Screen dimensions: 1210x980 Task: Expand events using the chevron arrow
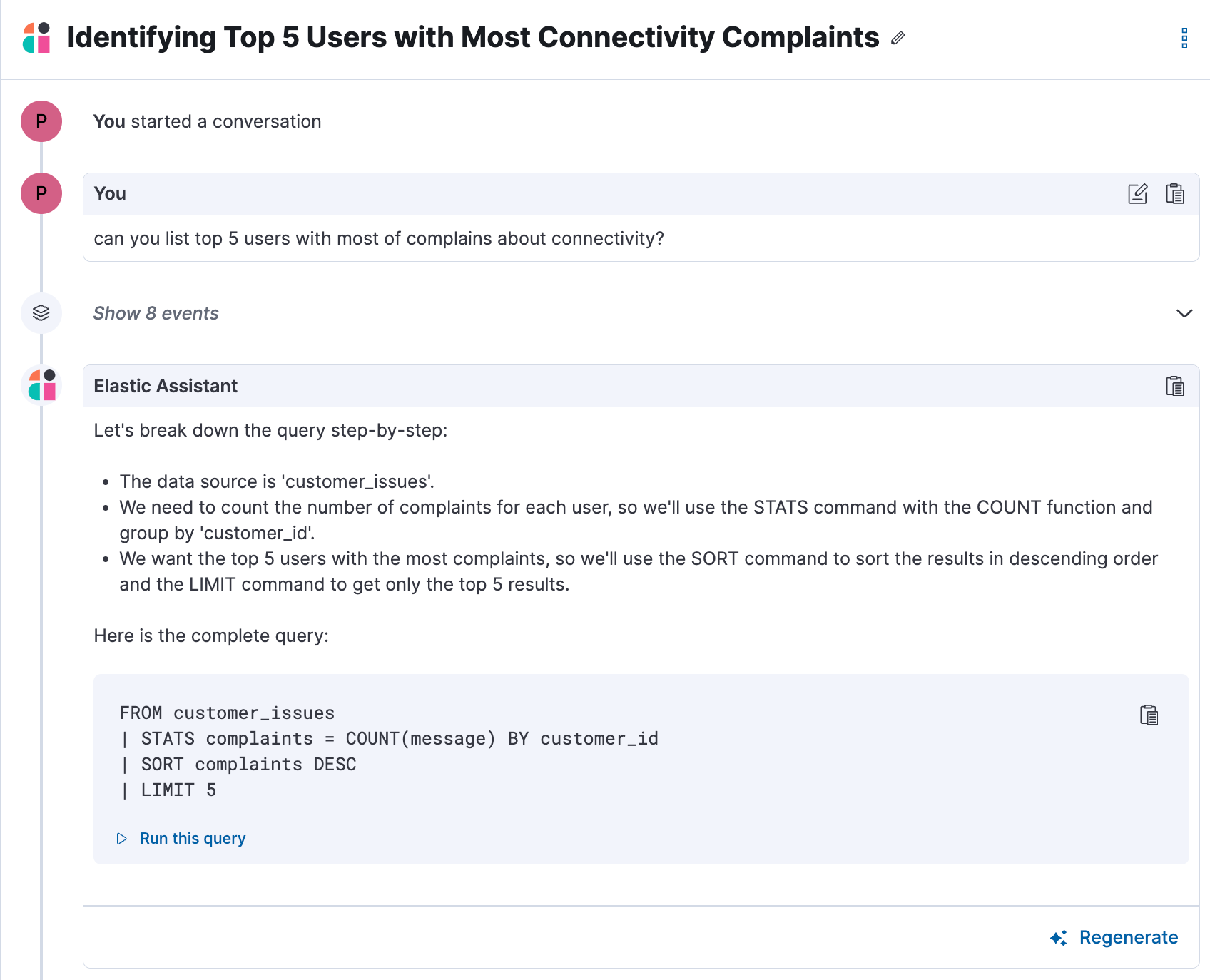1184,314
